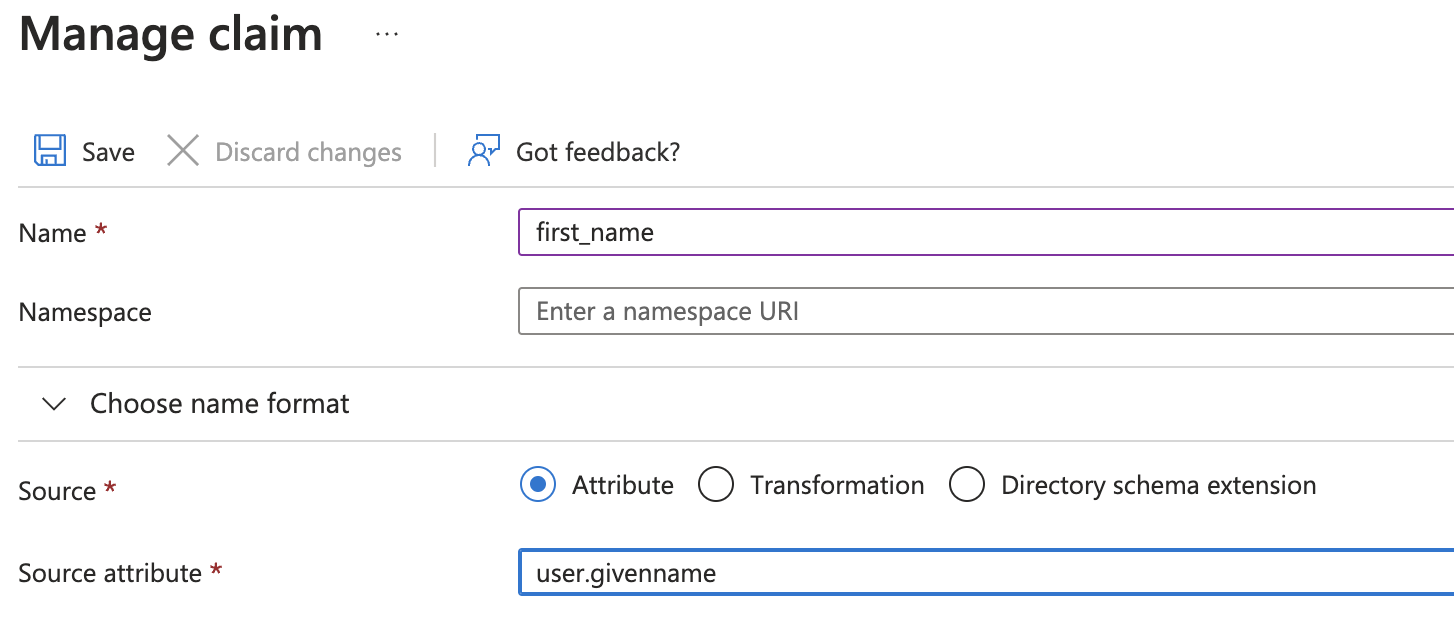Select the Transformation source radio button
The height and width of the screenshot is (624, 1454).
716,485
